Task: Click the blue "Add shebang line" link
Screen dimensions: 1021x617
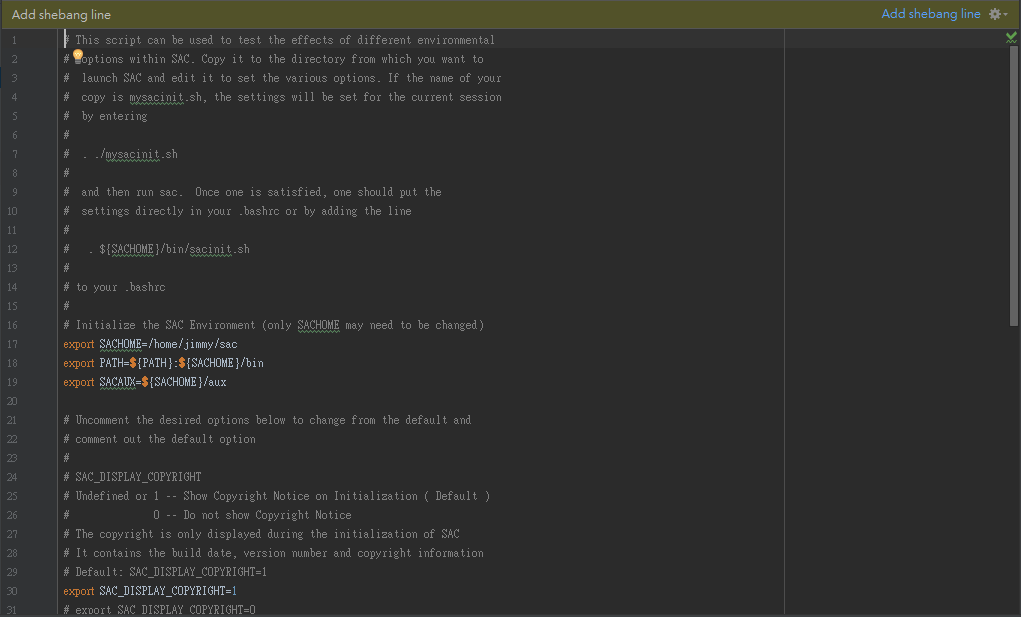Action: (x=930, y=14)
